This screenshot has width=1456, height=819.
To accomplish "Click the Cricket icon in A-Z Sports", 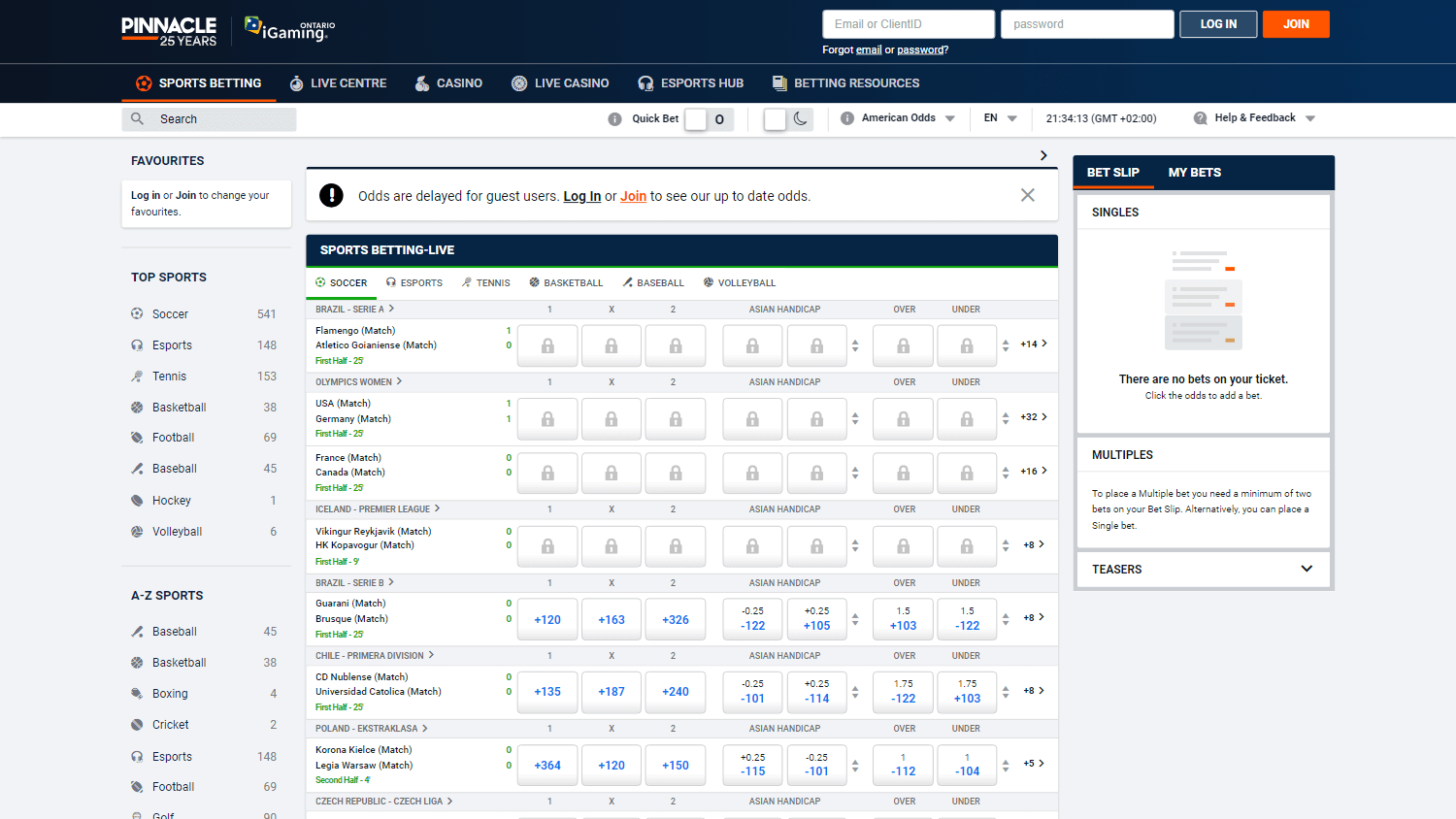I will 137,725.
